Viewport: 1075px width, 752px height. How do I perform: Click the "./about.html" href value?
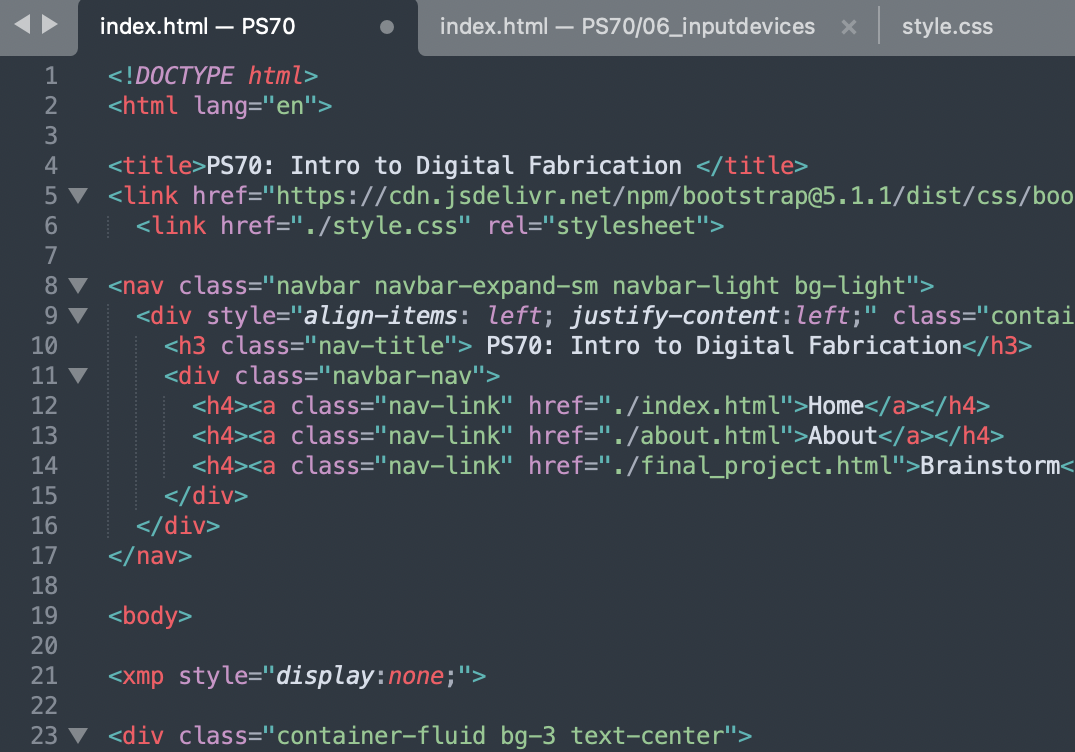[x=696, y=436]
